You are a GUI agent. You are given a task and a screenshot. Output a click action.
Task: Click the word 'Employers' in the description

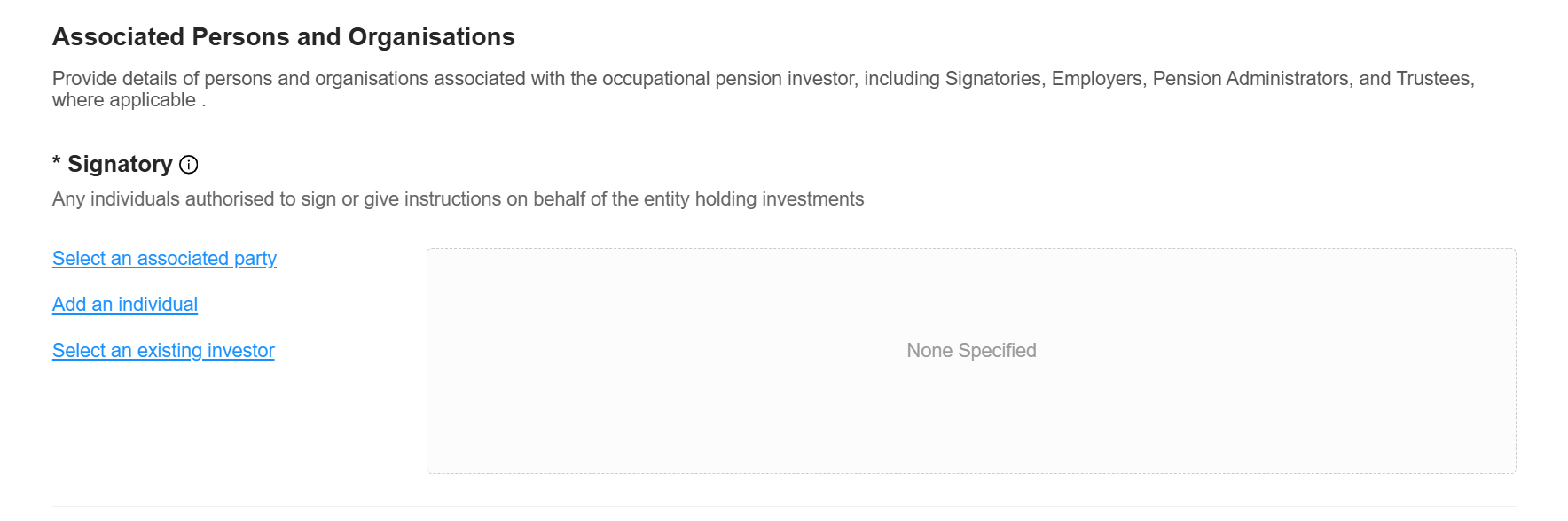(1098, 79)
